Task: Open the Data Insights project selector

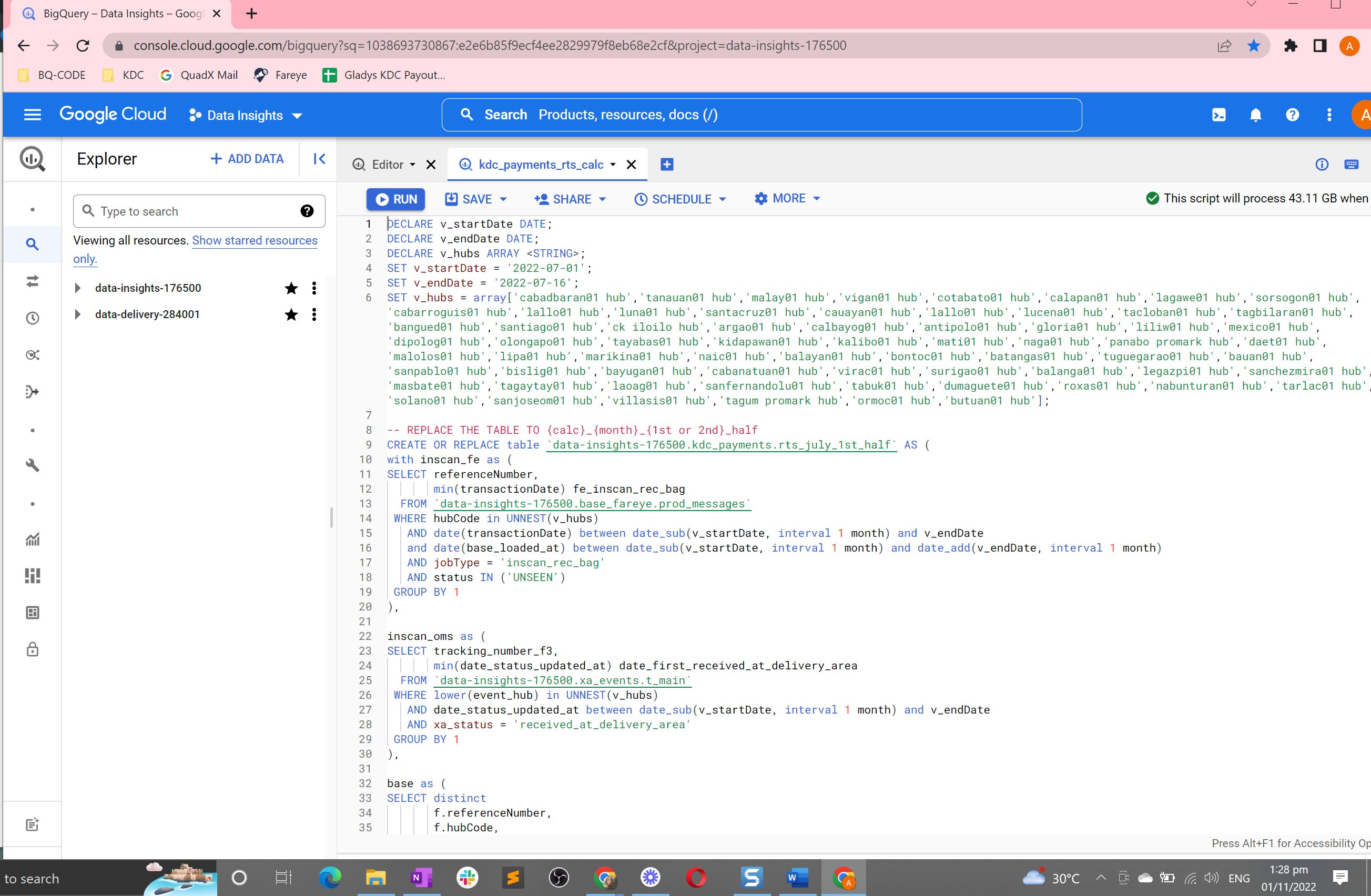Action: [245, 115]
